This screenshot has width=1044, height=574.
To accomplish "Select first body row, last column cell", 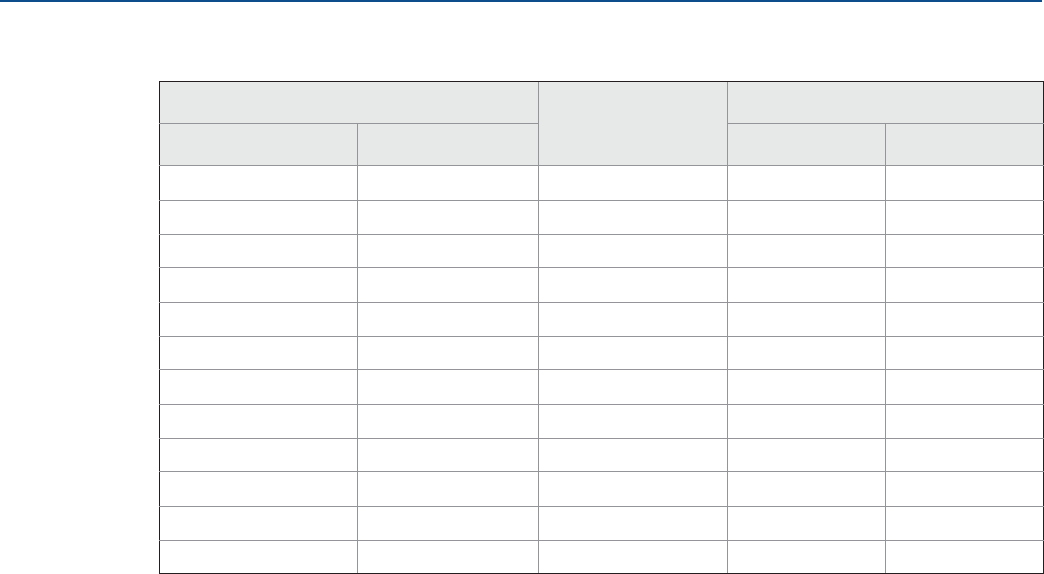I will click(960, 182).
